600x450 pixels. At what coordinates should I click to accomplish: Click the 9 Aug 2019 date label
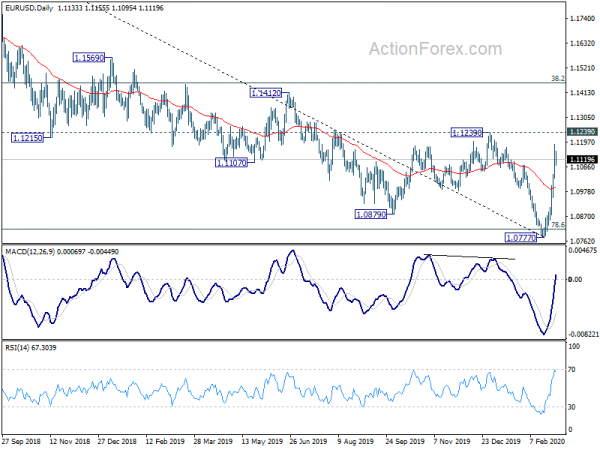coord(355,441)
